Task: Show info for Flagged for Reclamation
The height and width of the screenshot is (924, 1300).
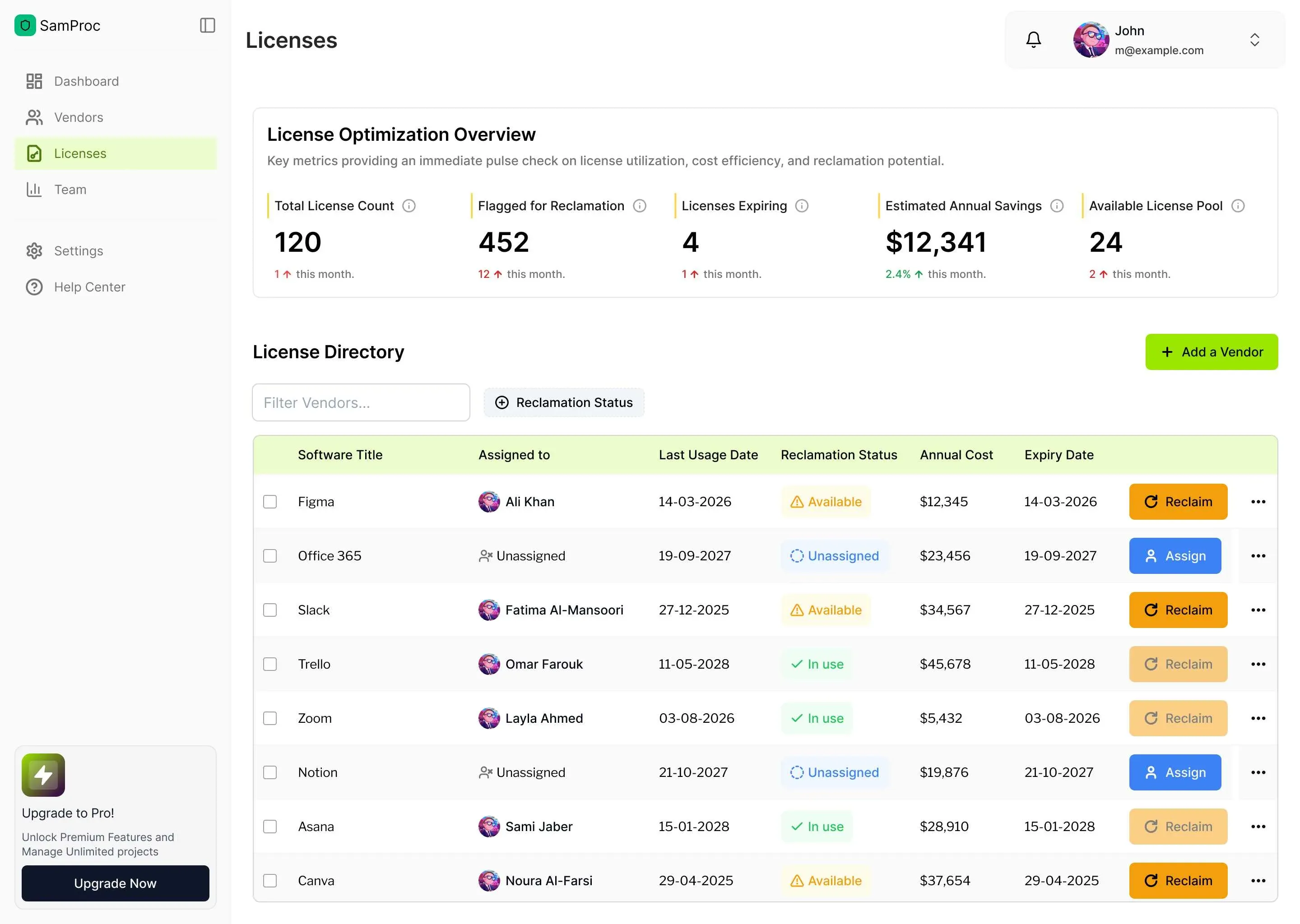Action: click(640, 206)
